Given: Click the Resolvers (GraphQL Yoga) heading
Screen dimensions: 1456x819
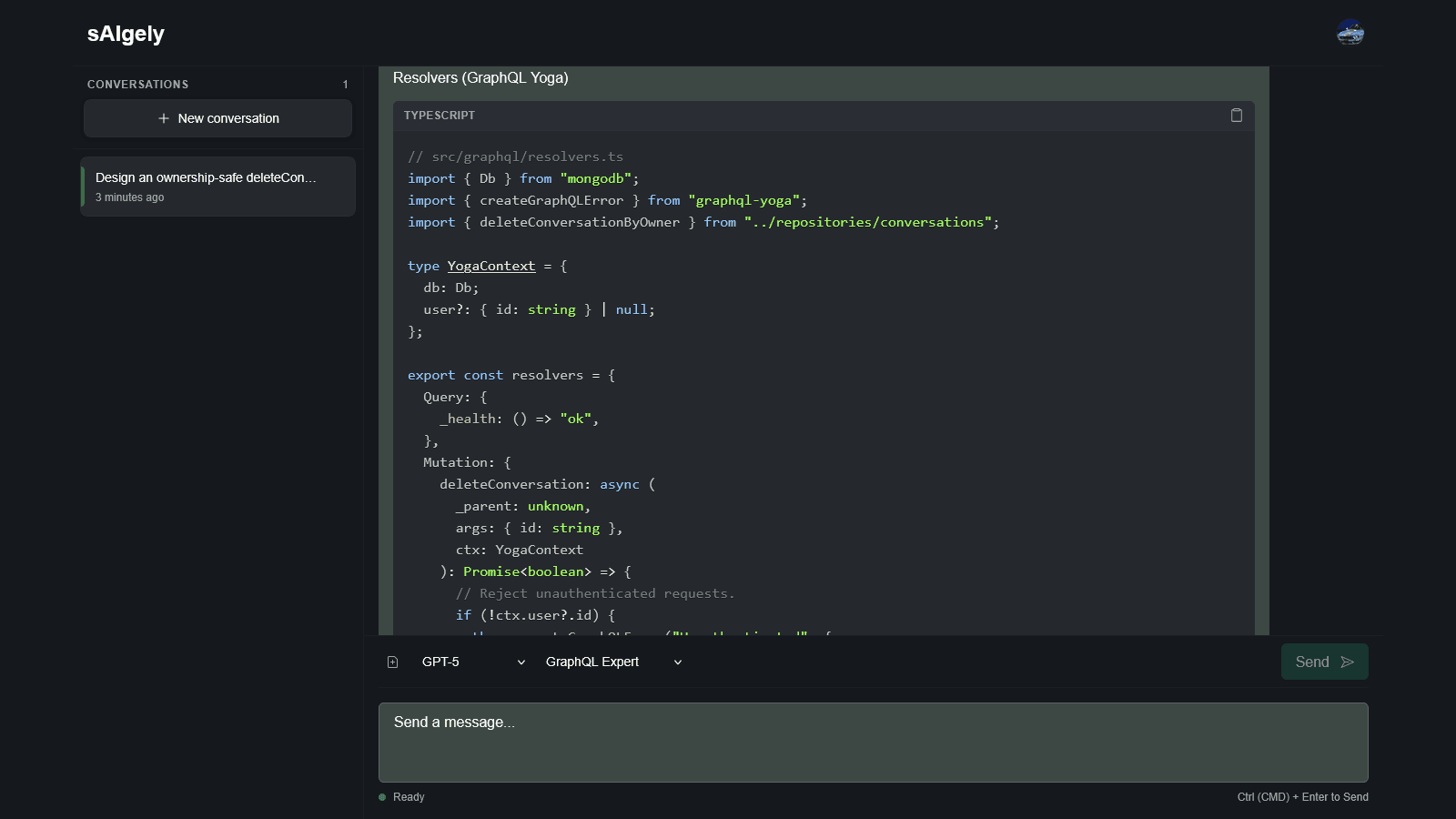Looking at the screenshot, I should click(480, 78).
